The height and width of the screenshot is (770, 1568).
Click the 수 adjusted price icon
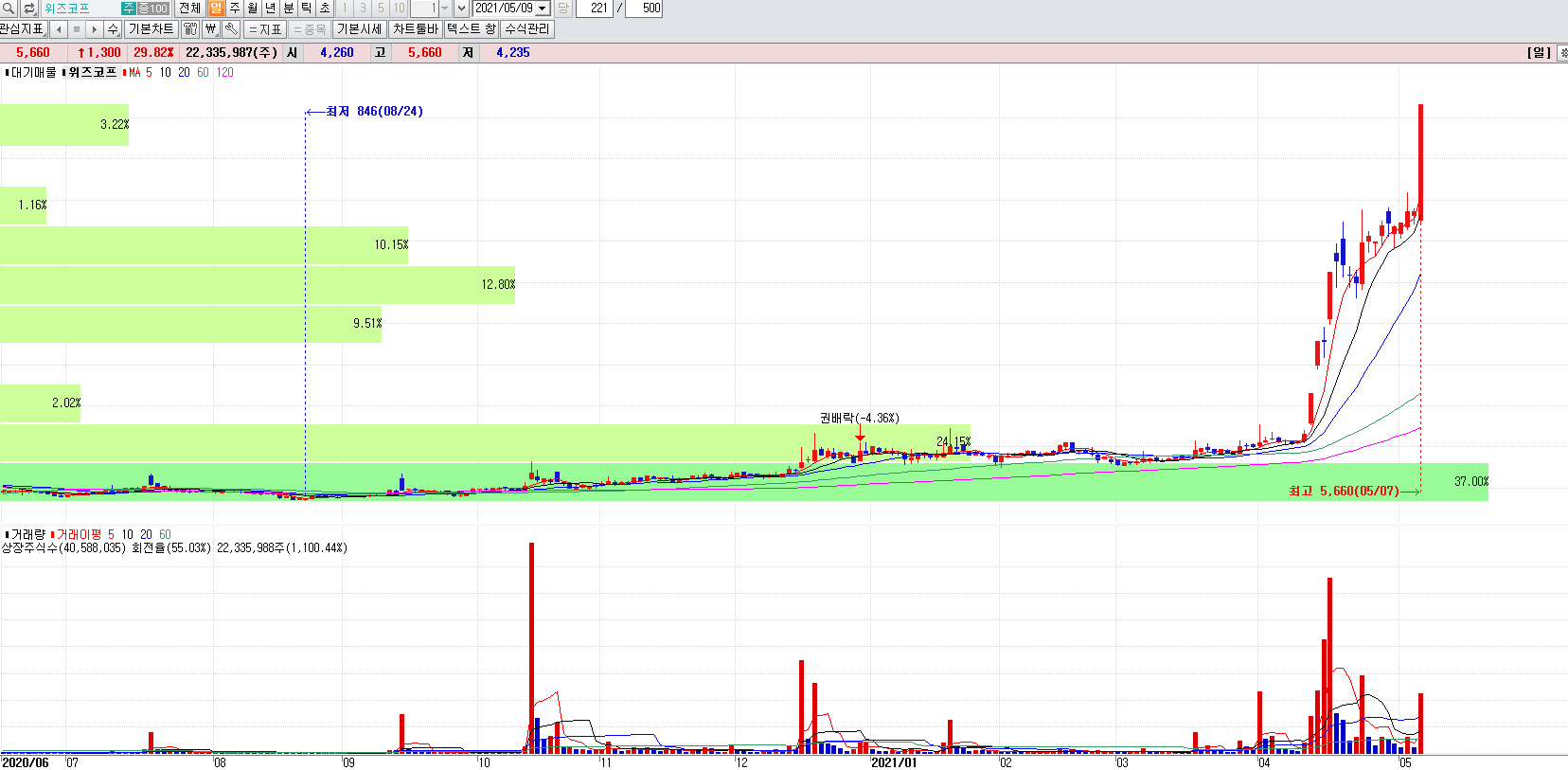pyautogui.click(x=113, y=29)
